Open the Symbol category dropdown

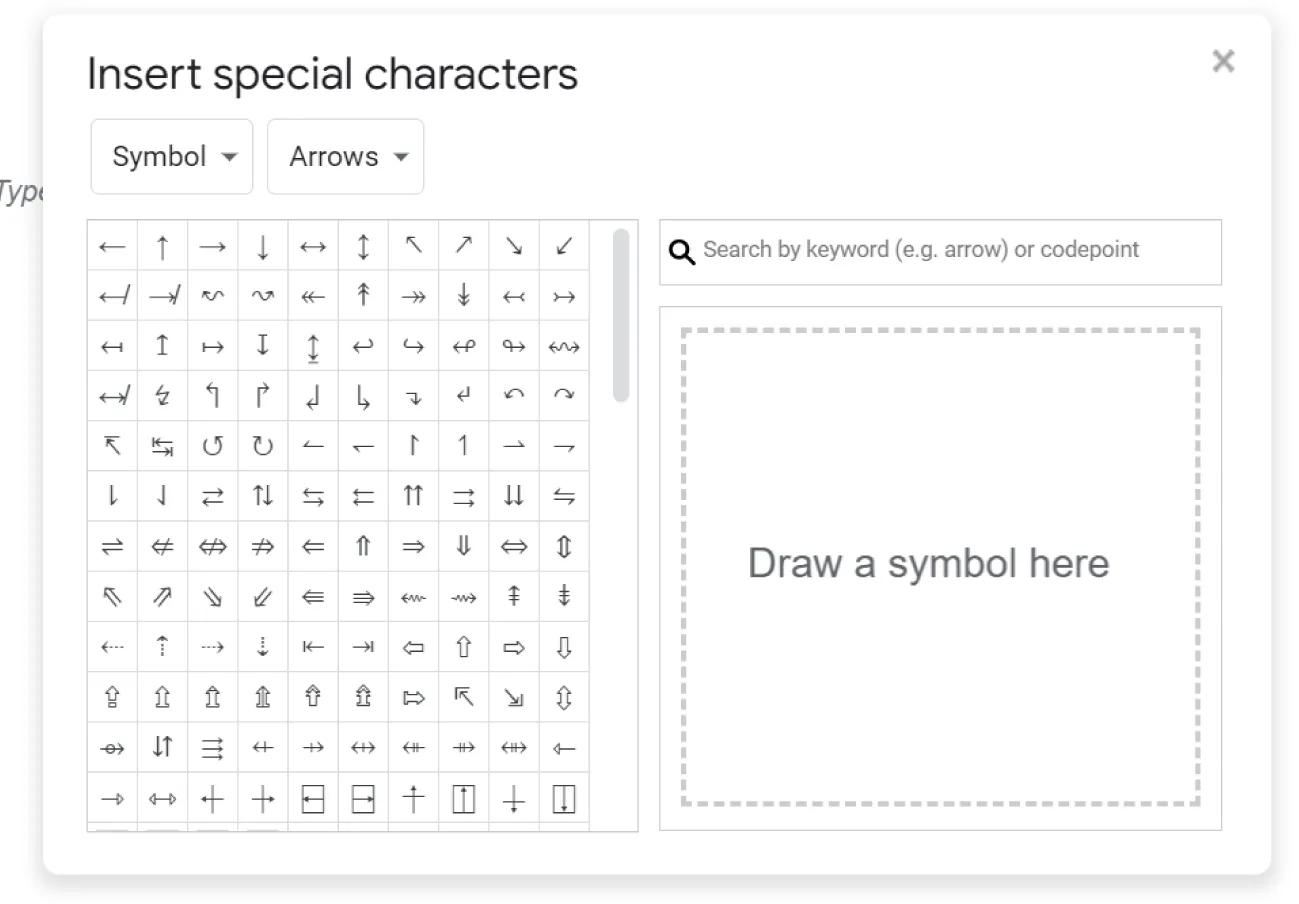click(171, 156)
